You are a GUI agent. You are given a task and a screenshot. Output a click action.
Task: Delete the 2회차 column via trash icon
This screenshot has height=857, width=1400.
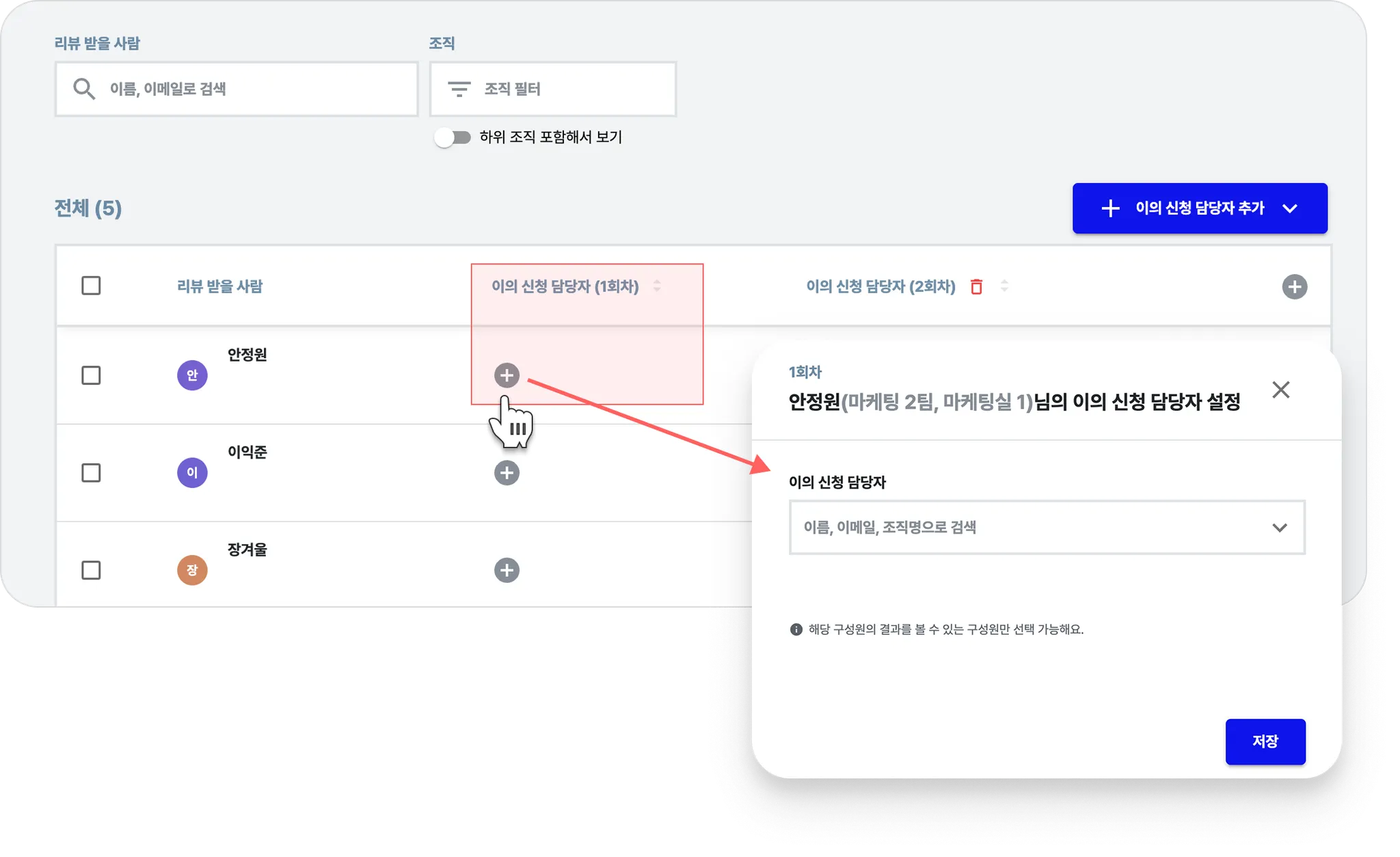click(976, 286)
